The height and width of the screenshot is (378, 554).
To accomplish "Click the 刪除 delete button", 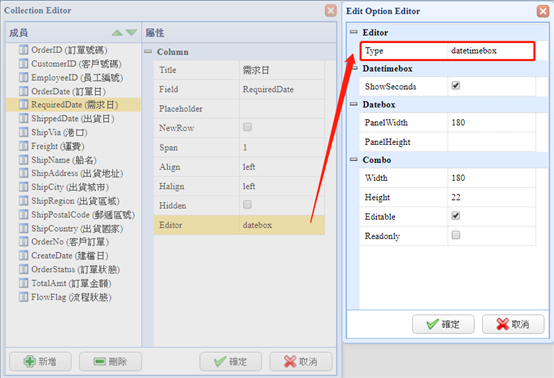I will pos(110,361).
